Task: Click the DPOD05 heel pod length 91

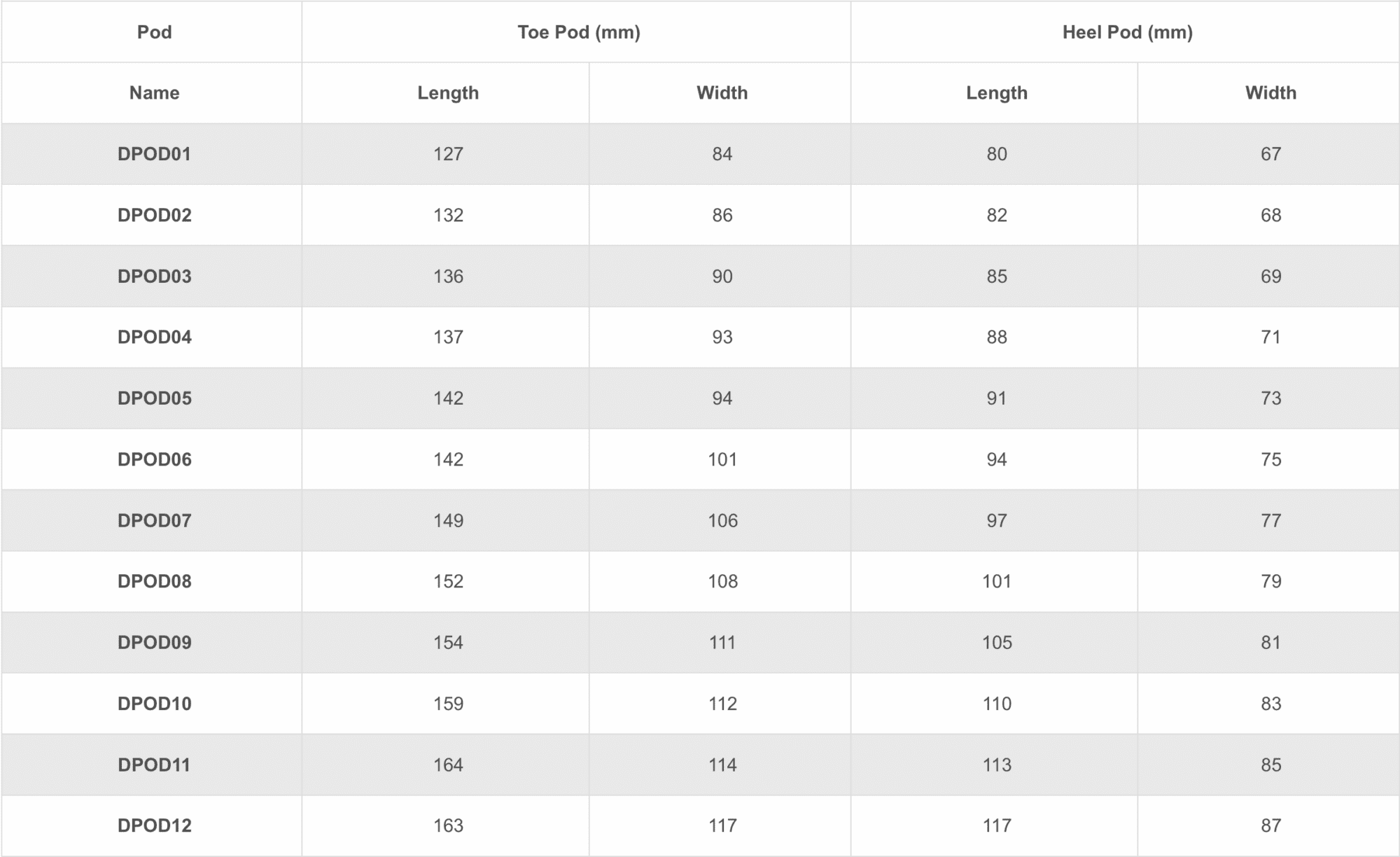Action: point(997,398)
